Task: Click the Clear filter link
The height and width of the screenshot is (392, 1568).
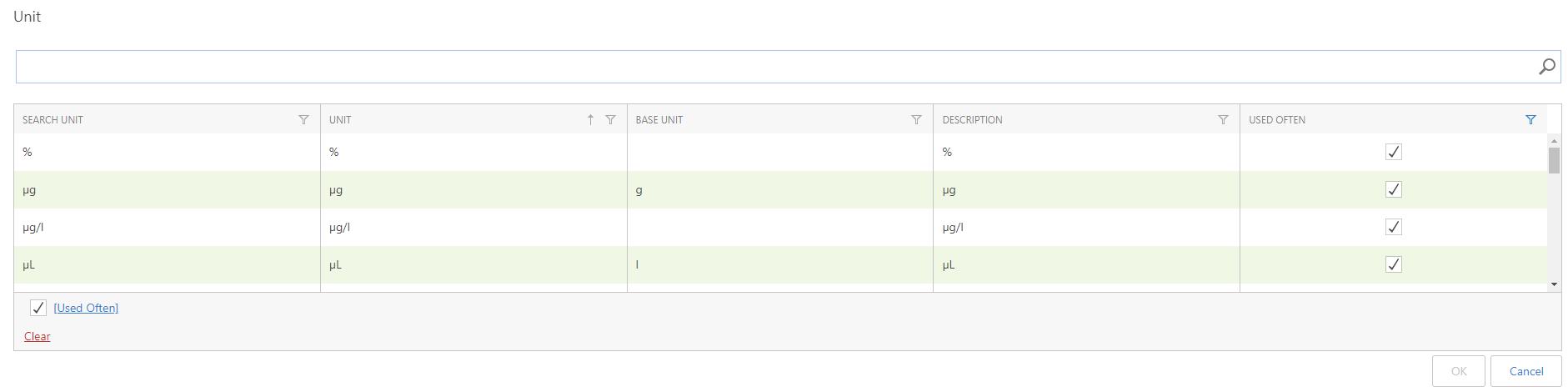Action: coord(37,336)
